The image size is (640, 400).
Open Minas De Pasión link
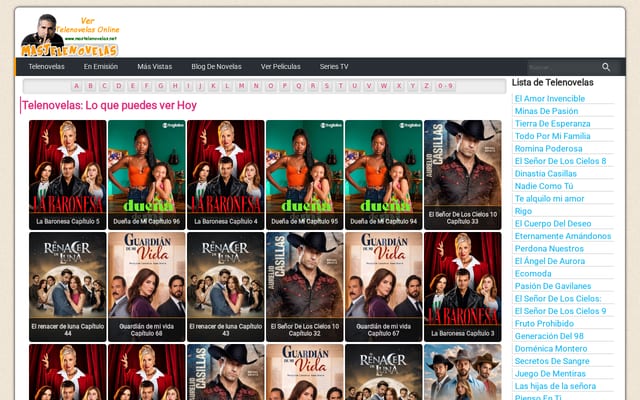[x=547, y=111]
